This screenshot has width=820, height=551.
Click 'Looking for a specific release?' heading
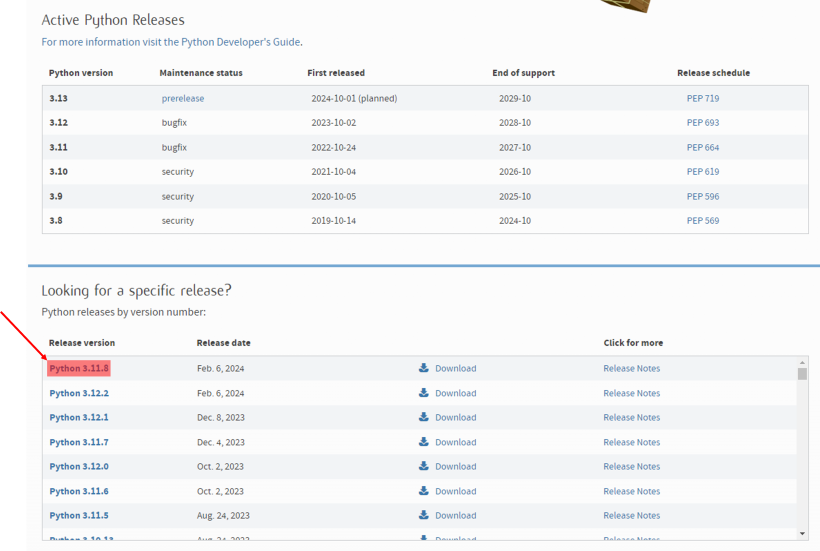[136, 291]
